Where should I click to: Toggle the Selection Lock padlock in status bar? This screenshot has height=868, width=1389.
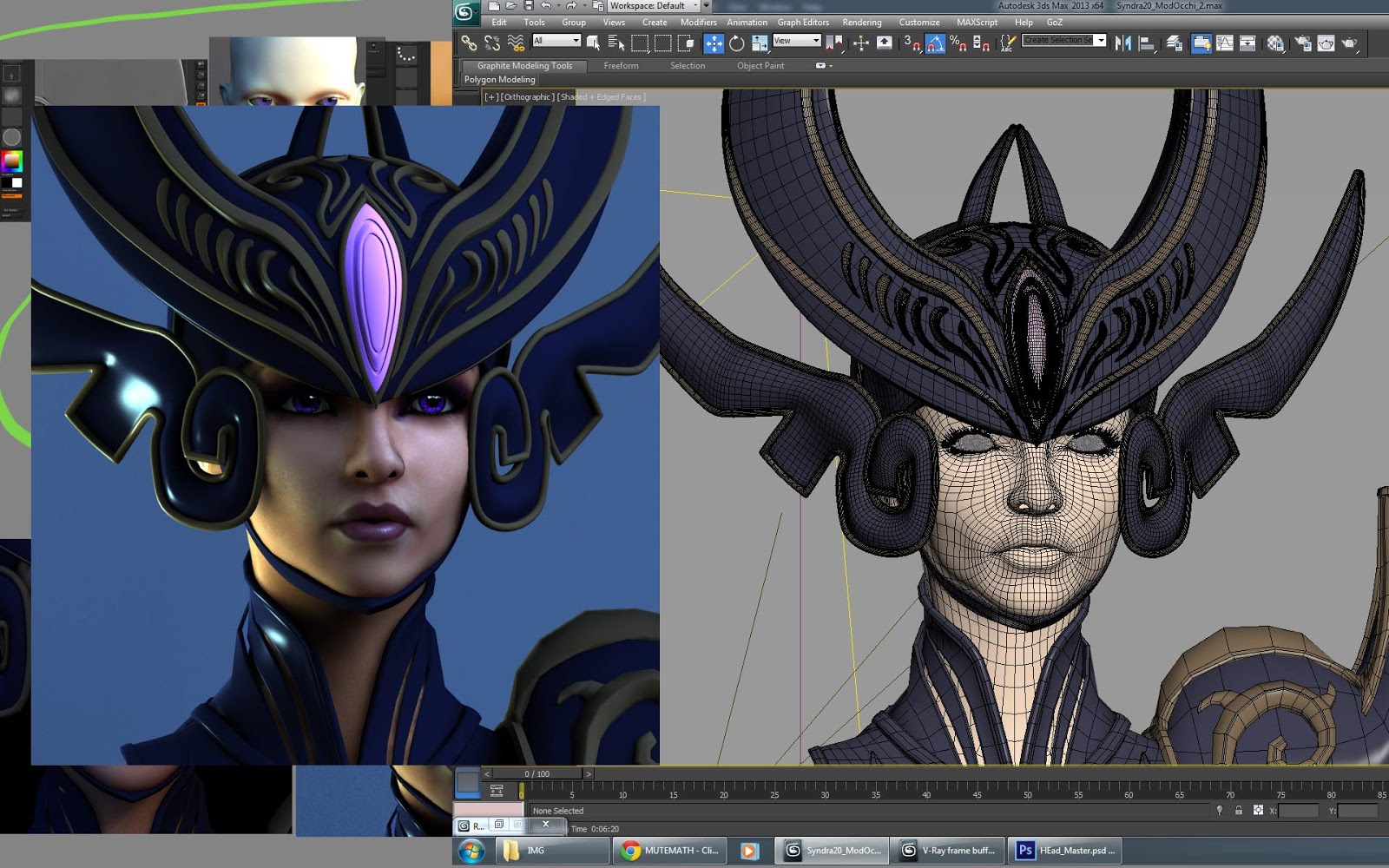click(x=1239, y=810)
